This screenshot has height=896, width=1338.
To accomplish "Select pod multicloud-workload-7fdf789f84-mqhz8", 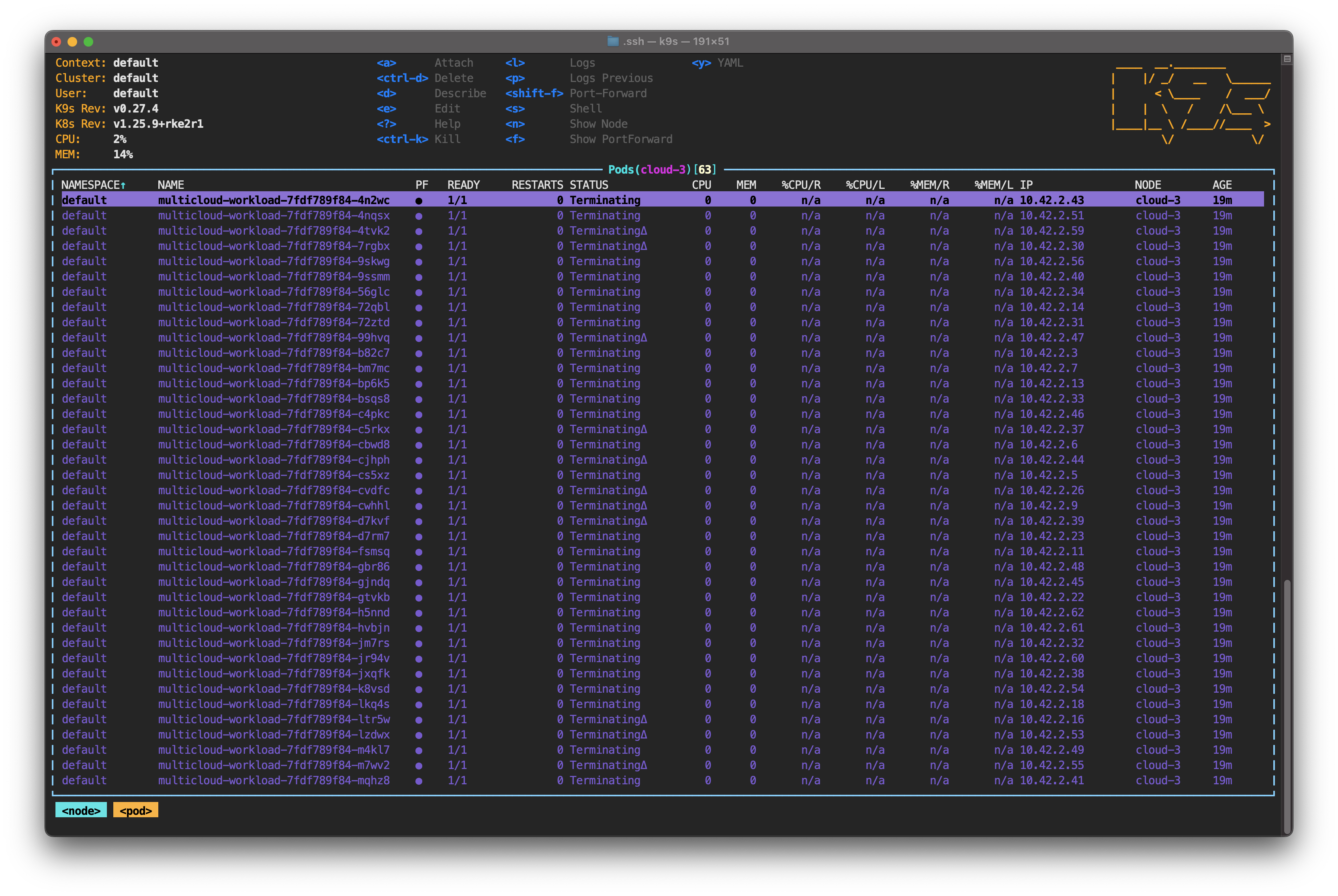I will [663, 781].
